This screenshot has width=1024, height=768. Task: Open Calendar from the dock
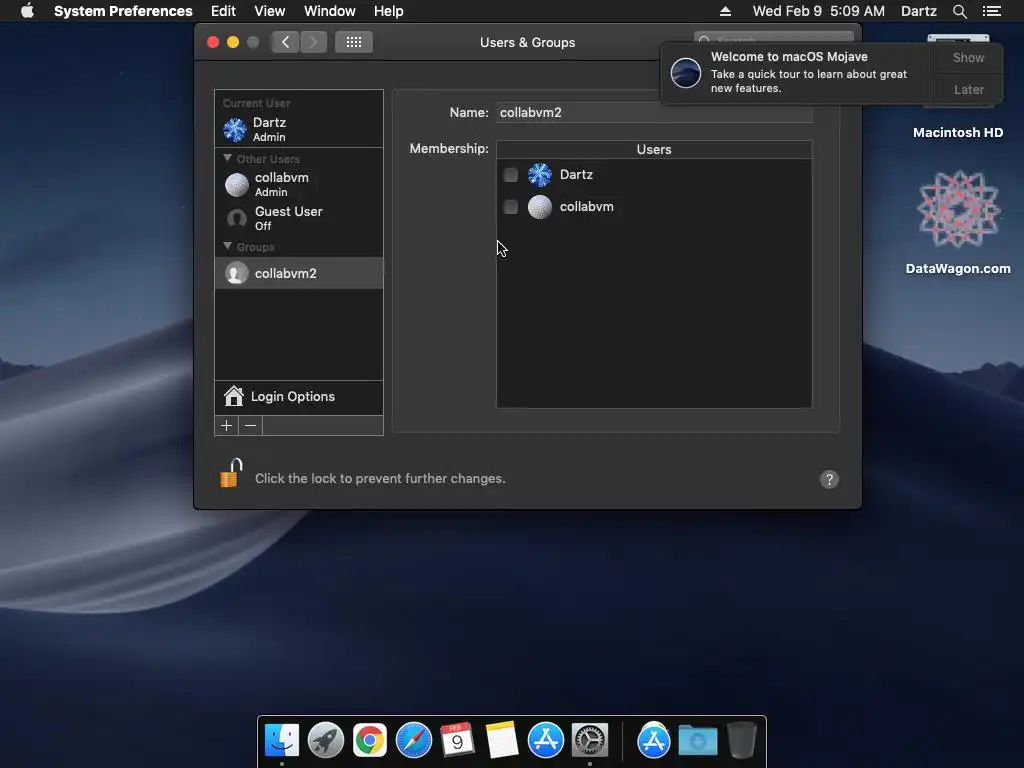(457, 741)
